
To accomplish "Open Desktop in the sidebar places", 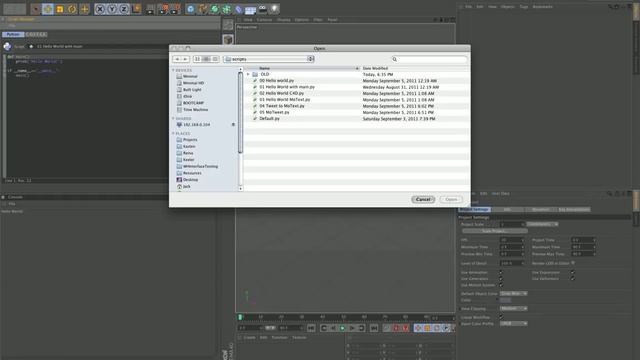I will (x=190, y=180).
